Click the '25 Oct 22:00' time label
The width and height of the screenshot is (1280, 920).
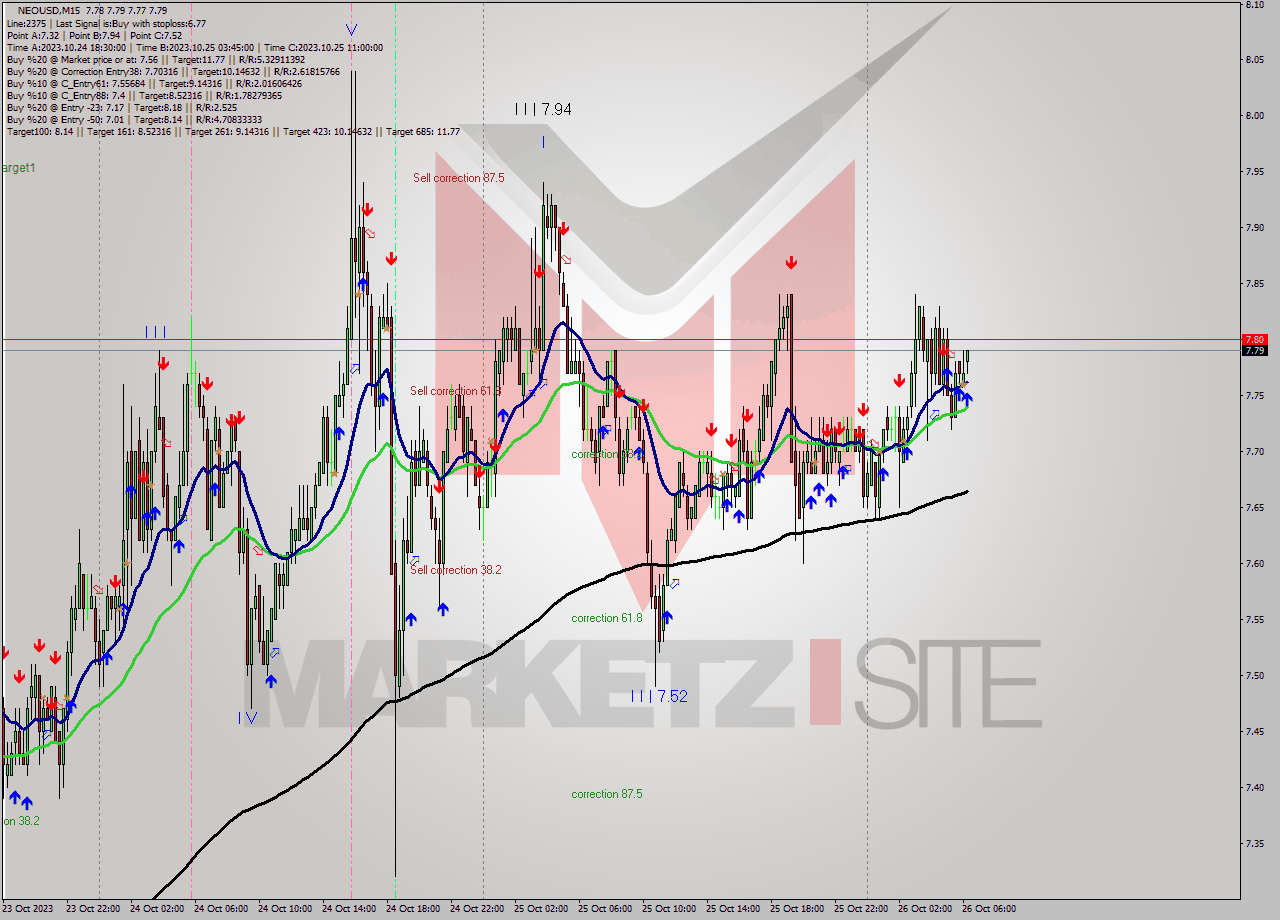point(862,909)
